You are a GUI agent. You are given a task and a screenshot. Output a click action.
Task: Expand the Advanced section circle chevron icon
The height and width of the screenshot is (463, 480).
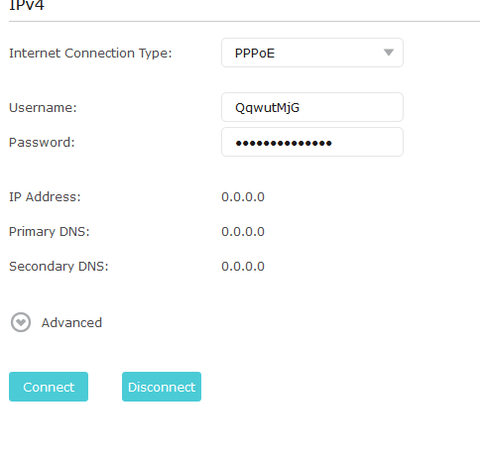[x=21, y=322]
